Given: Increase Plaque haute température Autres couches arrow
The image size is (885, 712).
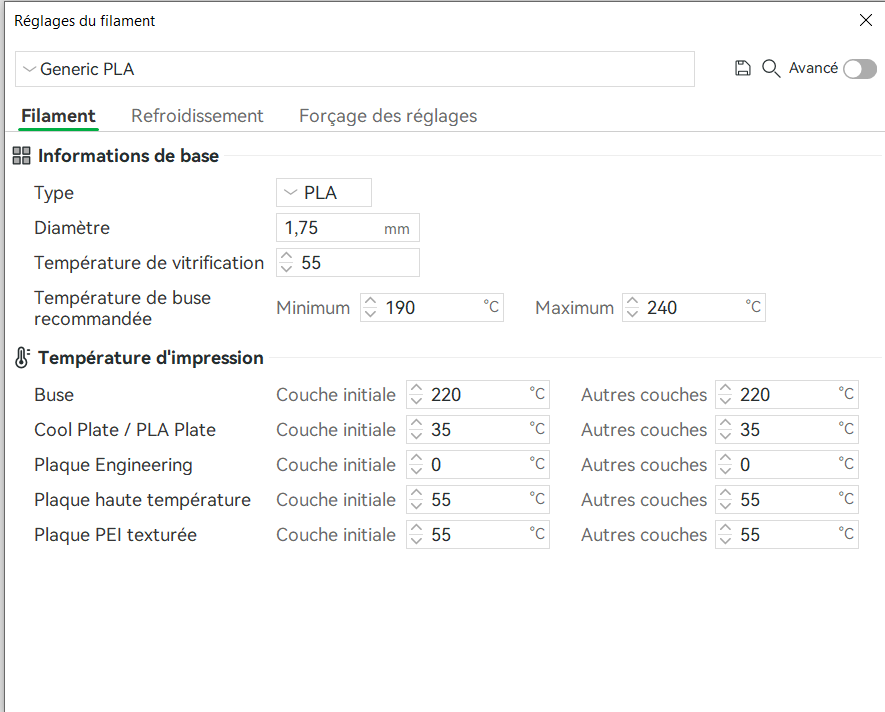Looking at the screenshot, I should (725, 493).
